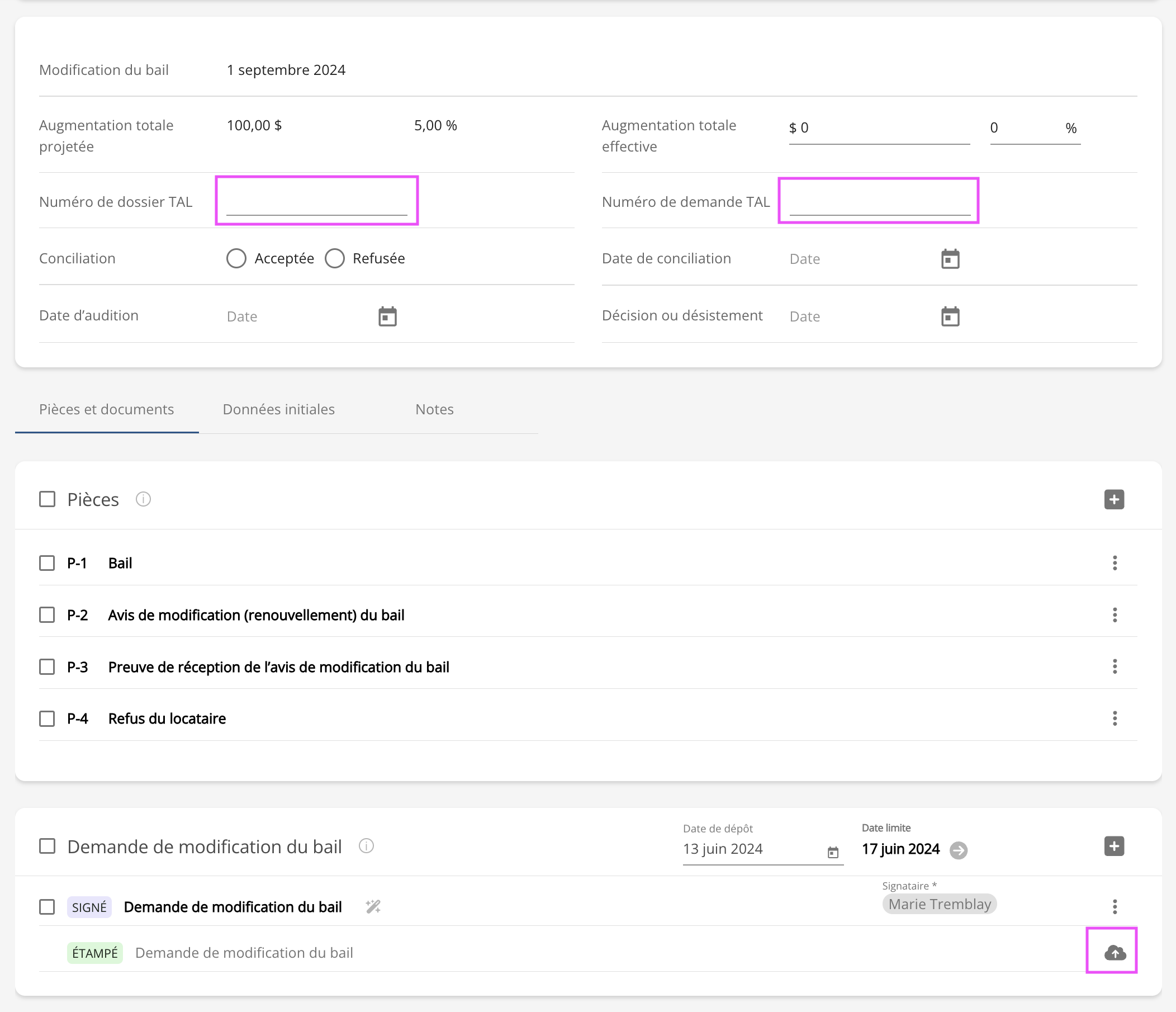Upload the stamped document via cloud icon

point(1114,952)
